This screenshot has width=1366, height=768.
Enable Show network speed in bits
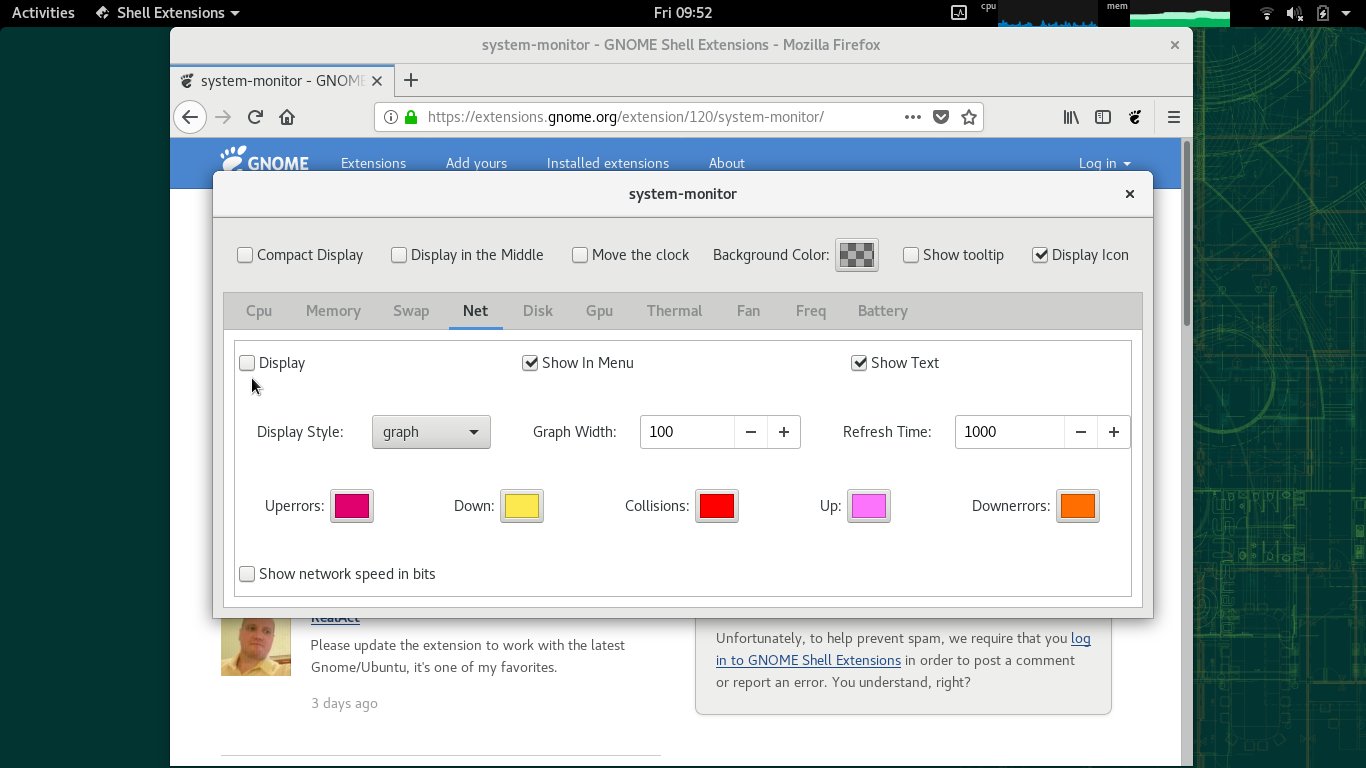[x=247, y=574]
